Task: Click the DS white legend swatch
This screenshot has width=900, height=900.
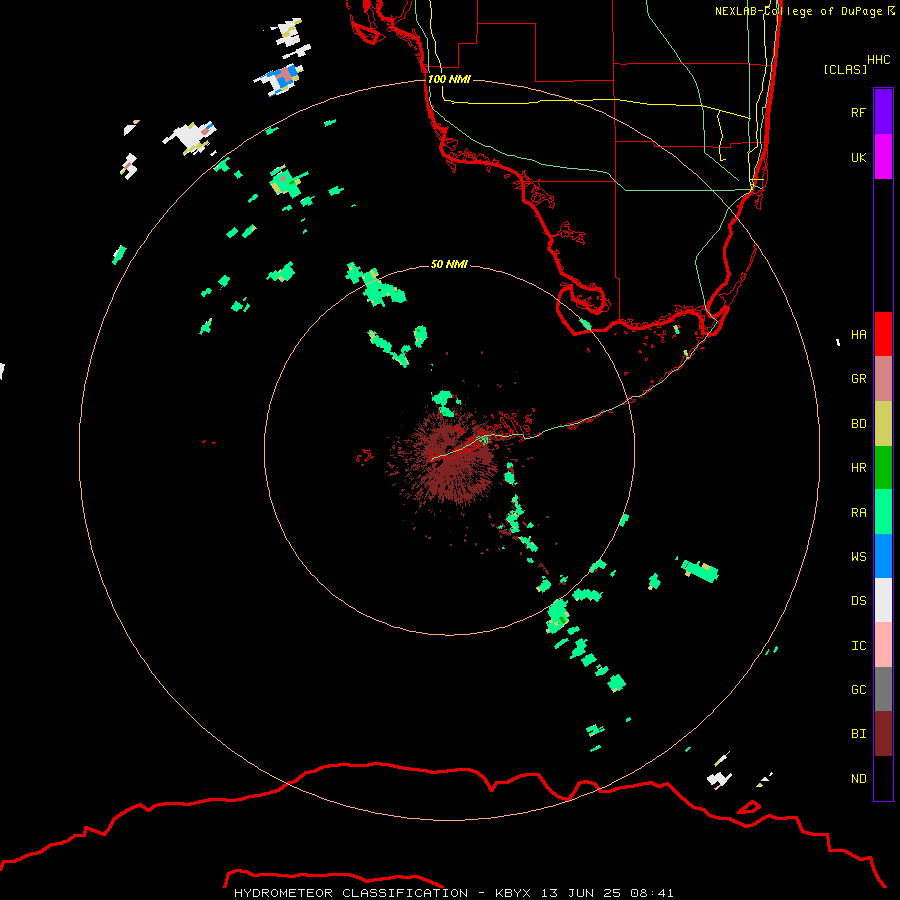Action: (883, 600)
